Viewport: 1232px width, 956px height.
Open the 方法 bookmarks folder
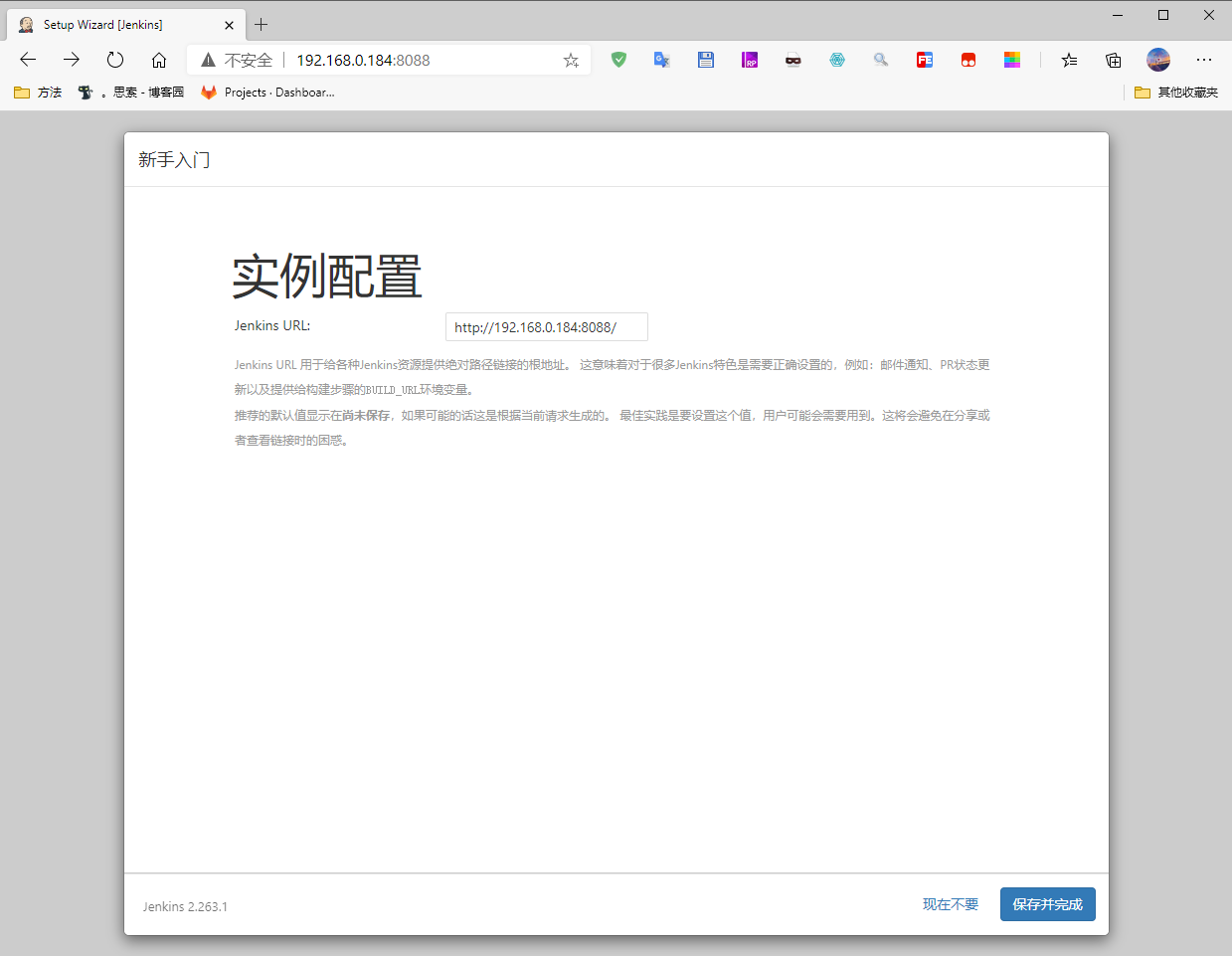coord(38,93)
